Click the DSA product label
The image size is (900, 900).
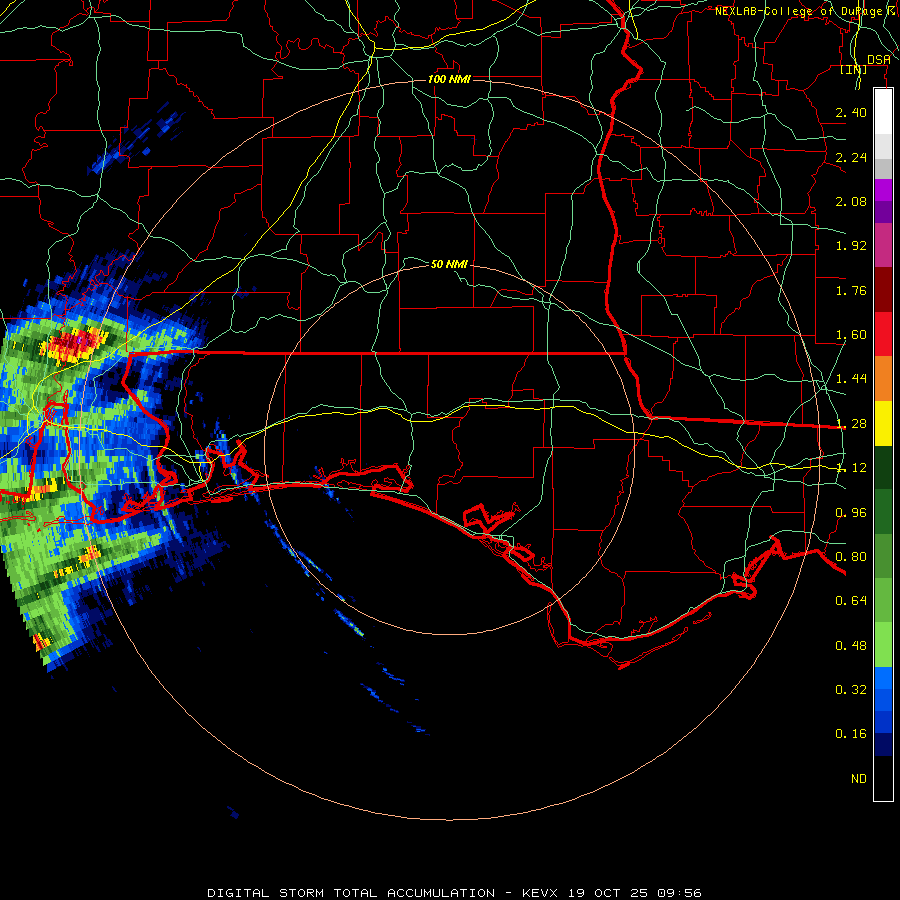(x=879, y=60)
